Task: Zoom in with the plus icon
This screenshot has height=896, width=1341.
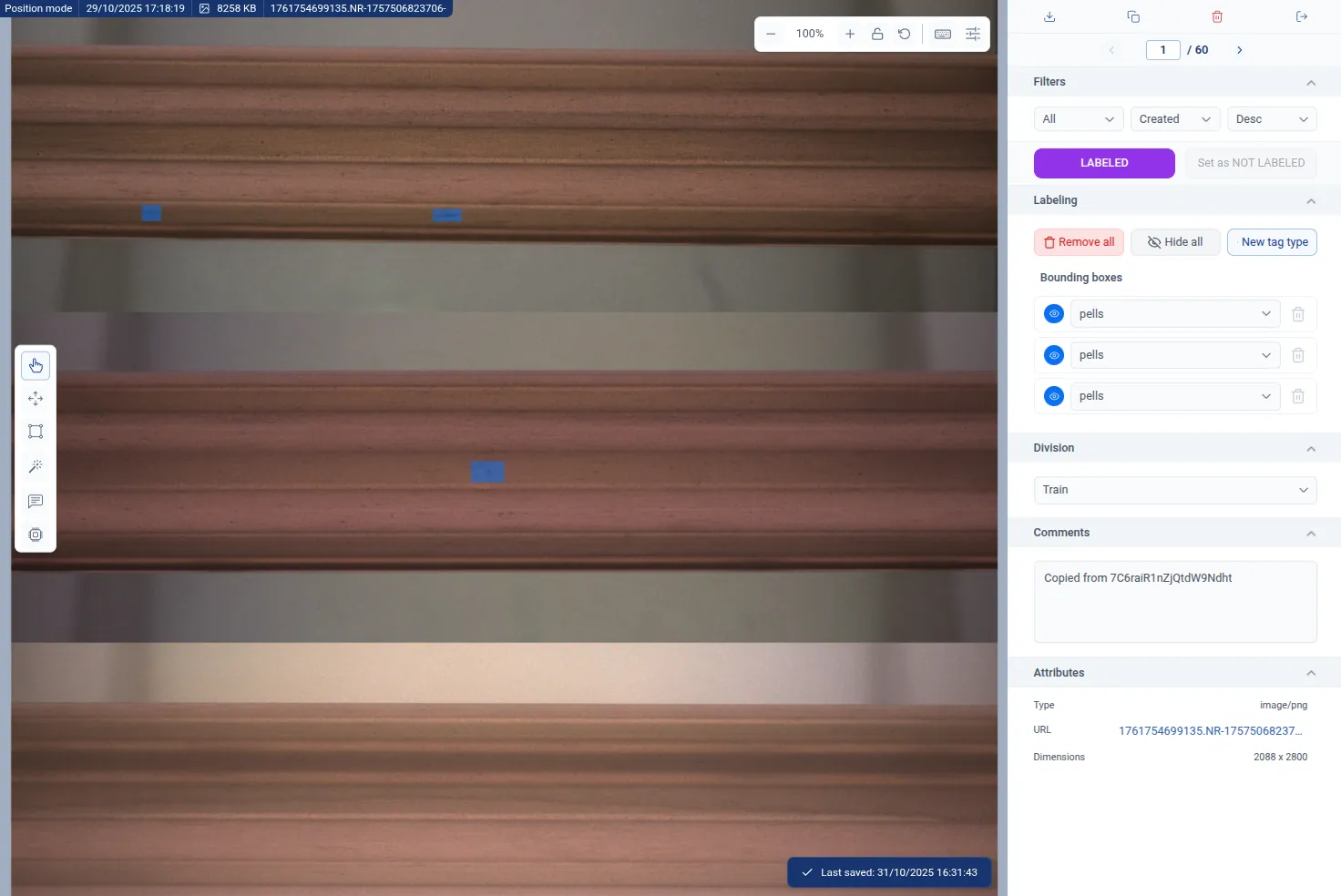Action: (x=850, y=34)
